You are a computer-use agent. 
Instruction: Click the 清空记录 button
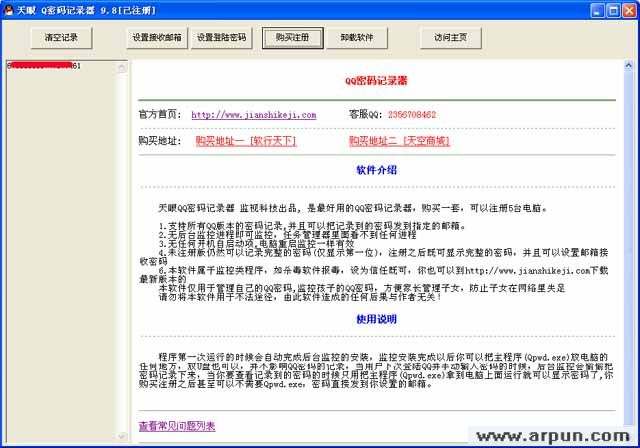pos(61,38)
